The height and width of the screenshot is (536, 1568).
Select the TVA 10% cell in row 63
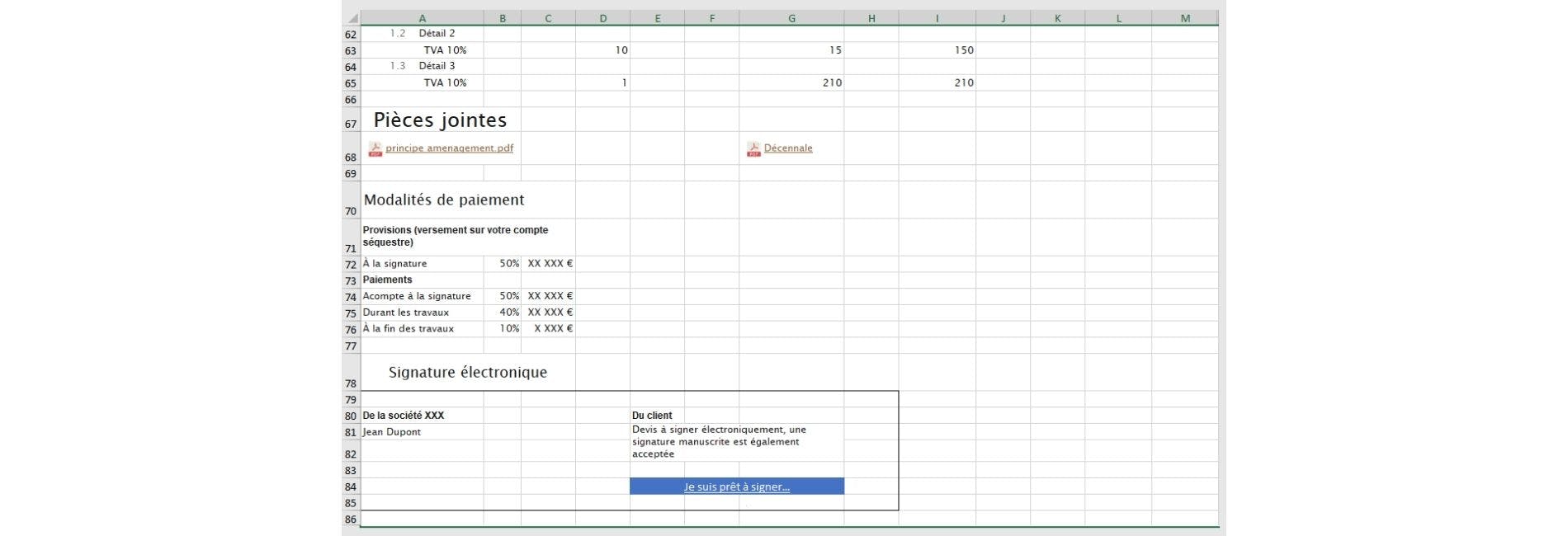(x=423, y=50)
